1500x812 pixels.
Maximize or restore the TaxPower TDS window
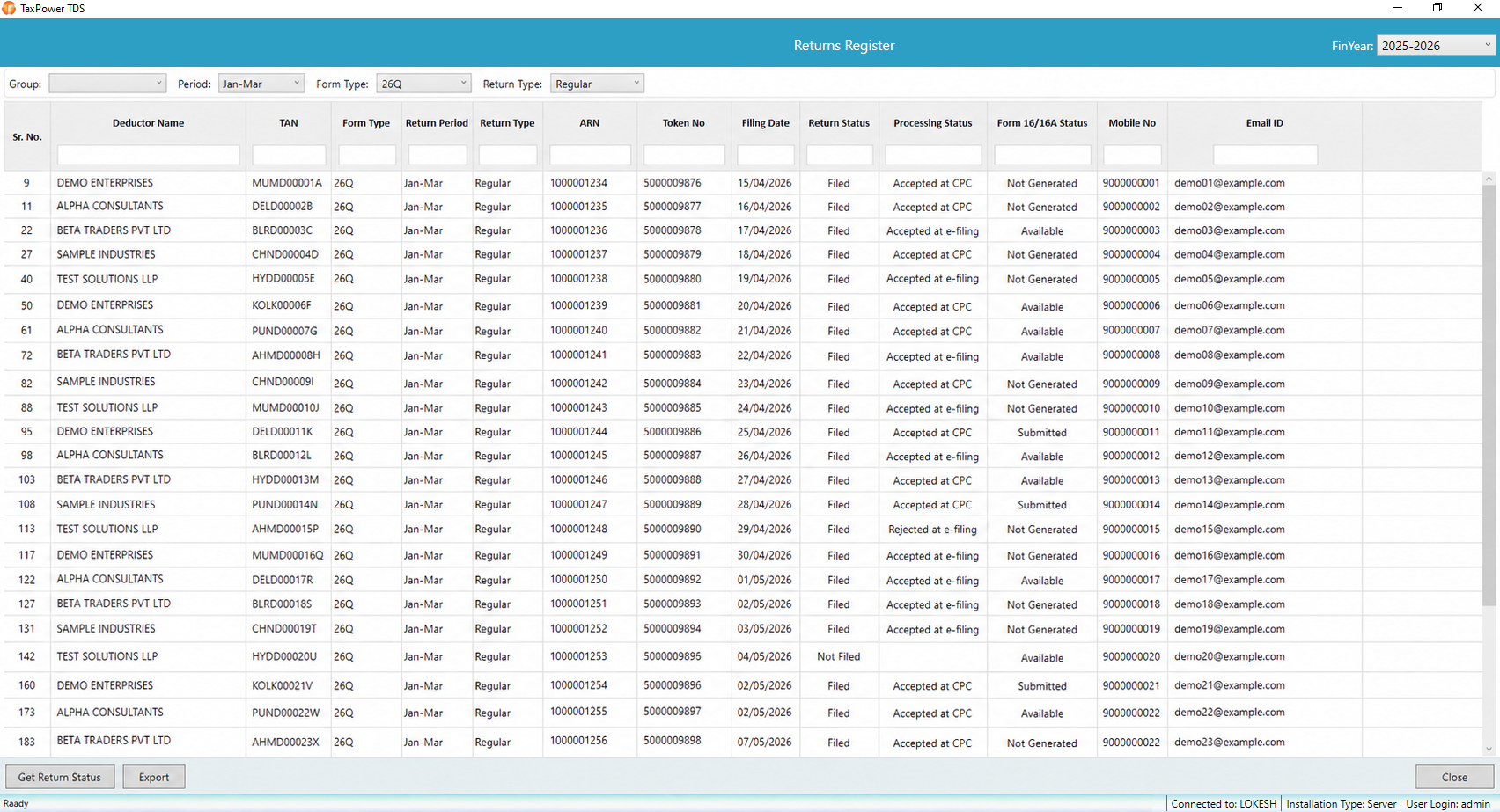click(x=1437, y=8)
